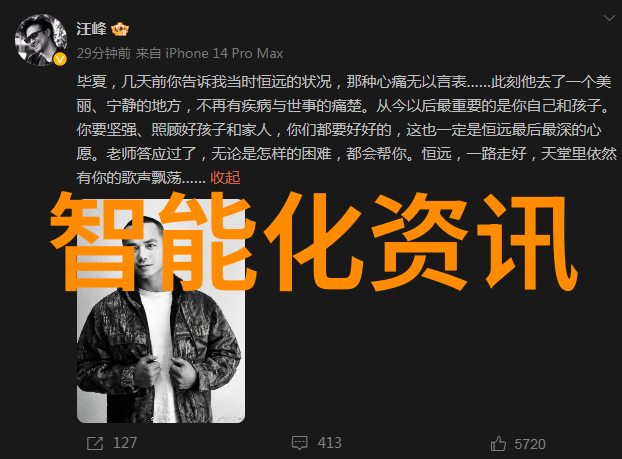Screen dimensions: 622x459
Task: Open comments via the speech bubble icon
Action: [299, 443]
